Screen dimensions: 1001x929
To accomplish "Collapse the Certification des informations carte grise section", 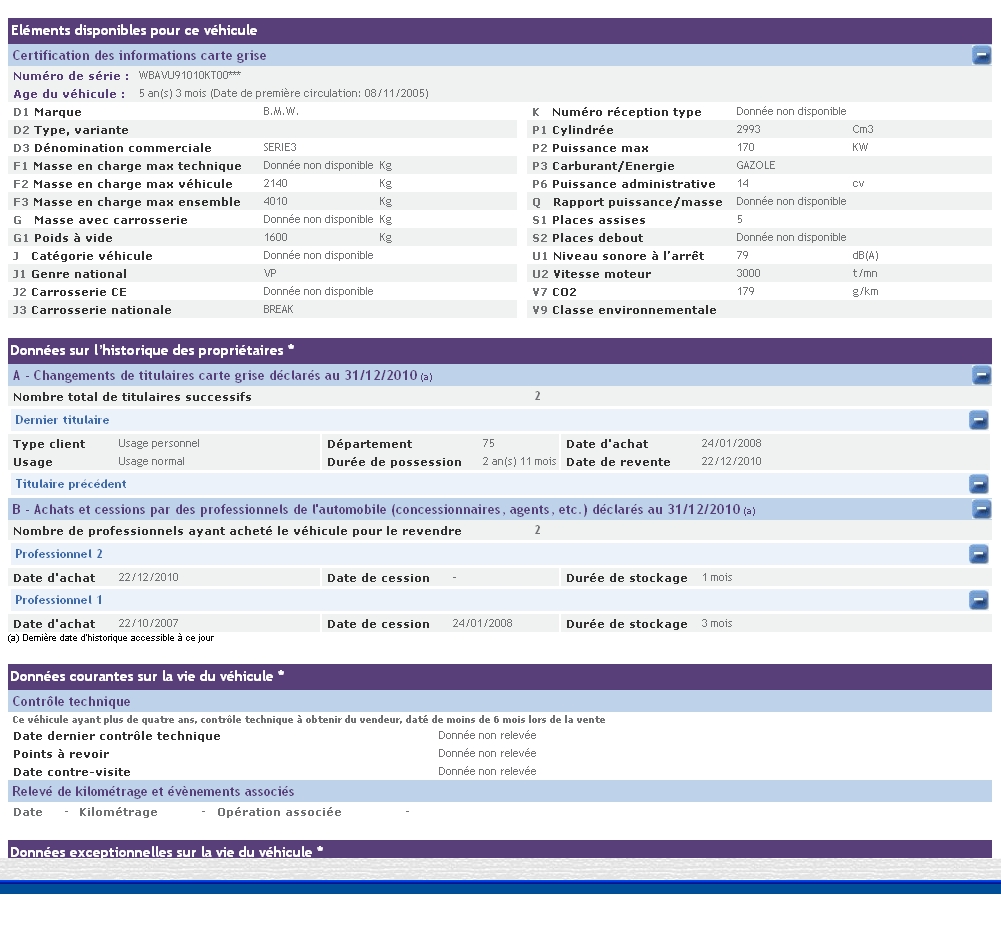I will [x=981, y=56].
